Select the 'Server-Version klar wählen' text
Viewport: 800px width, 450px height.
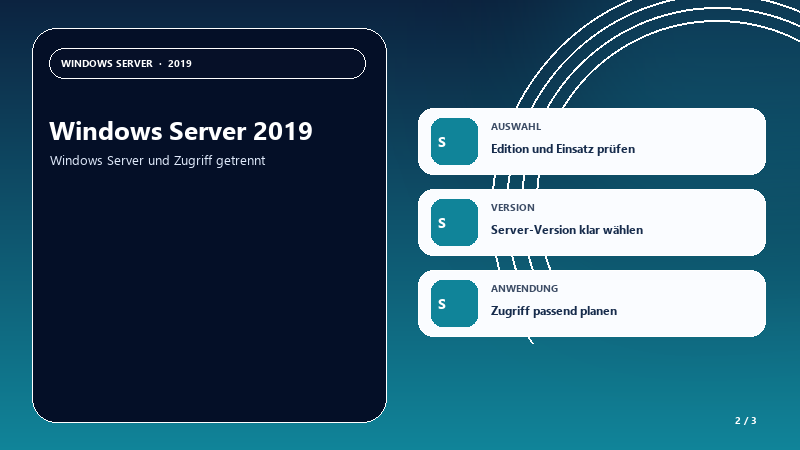pyautogui.click(x=567, y=230)
